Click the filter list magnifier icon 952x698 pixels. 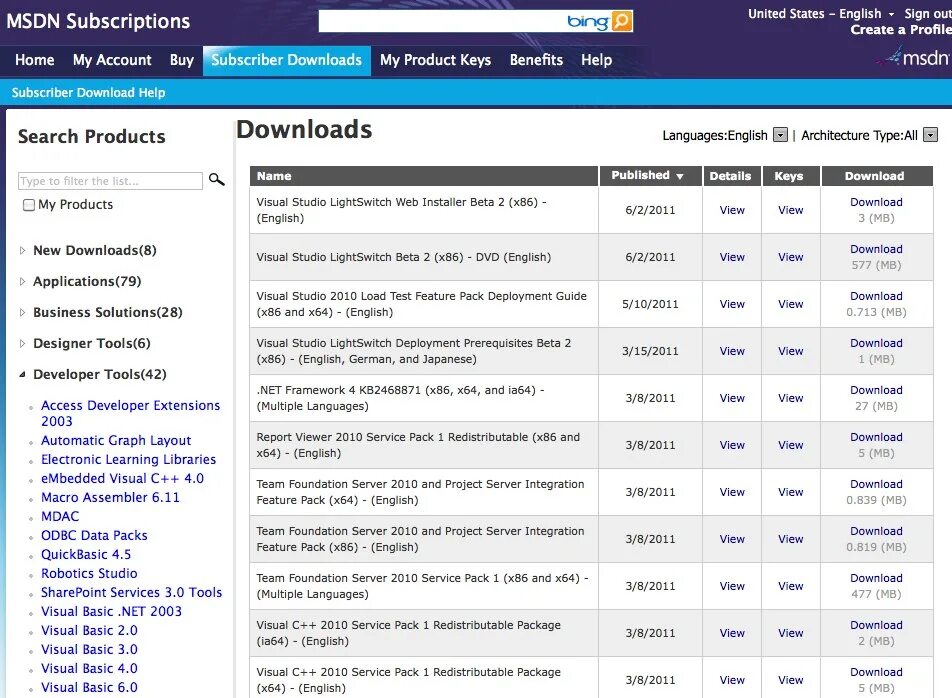[217, 180]
